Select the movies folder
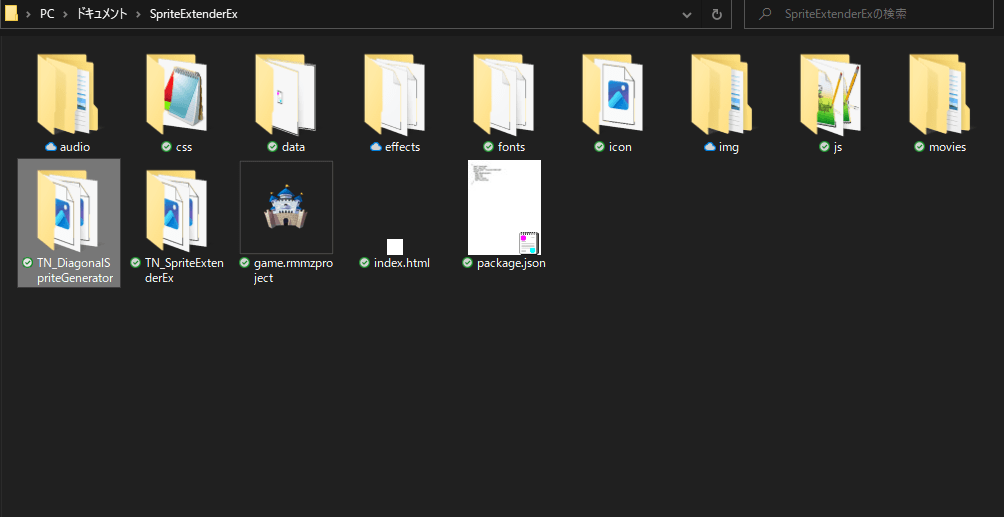Image resolution: width=1004 pixels, height=517 pixels. coord(940,94)
